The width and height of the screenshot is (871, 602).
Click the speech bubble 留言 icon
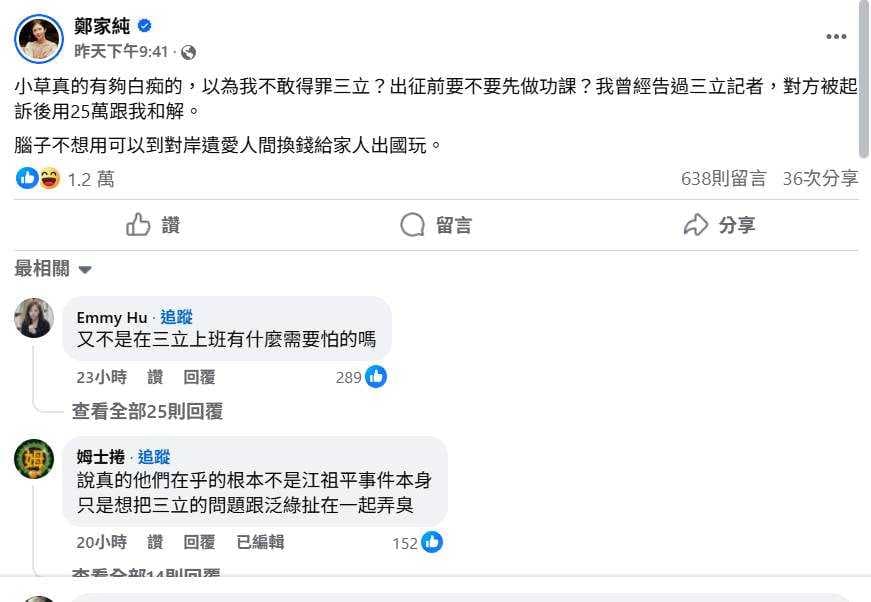tap(412, 225)
